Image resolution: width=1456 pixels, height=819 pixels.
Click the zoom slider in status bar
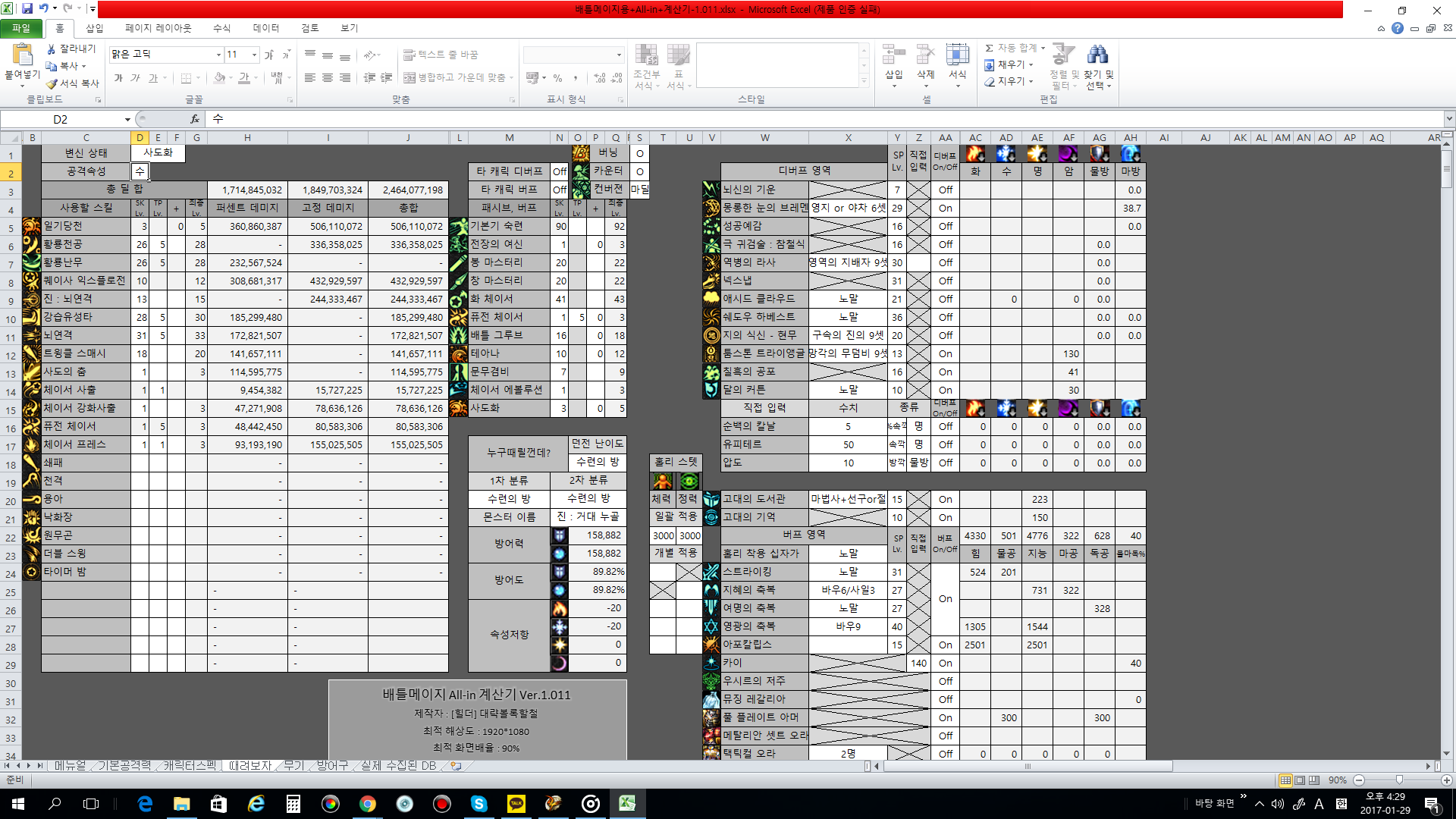pyautogui.click(x=1399, y=780)
